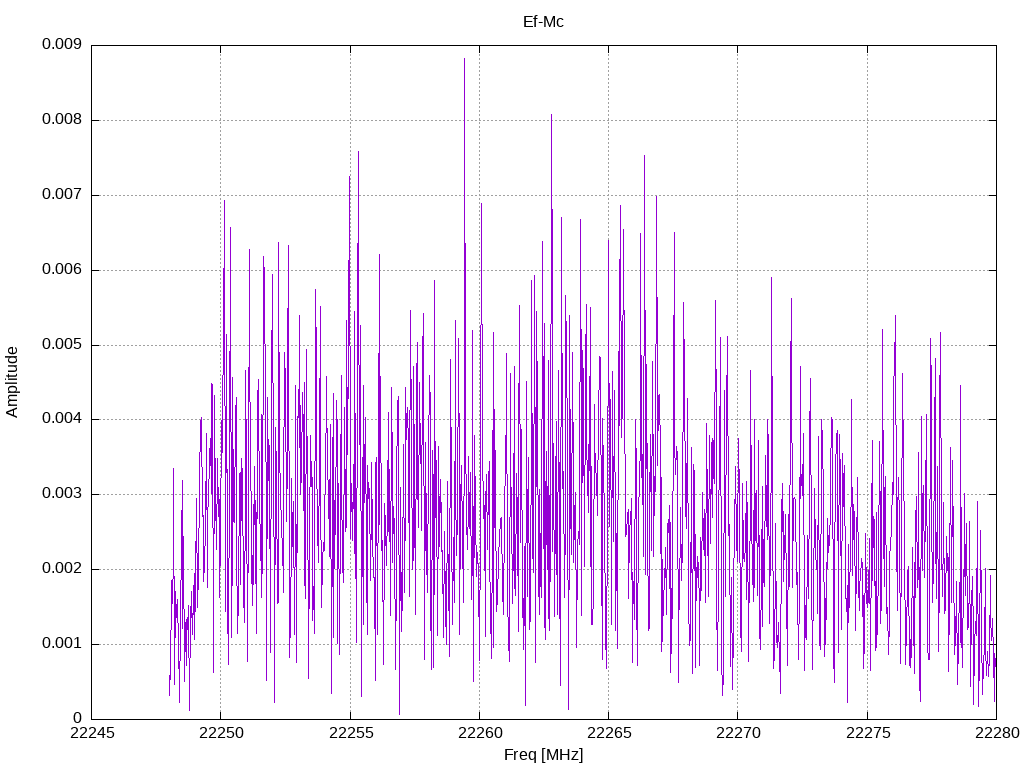This screenshot has height=768, width=1024.
Task: Click the 'Amplitude' y-axis label
Action: [12, 382]
